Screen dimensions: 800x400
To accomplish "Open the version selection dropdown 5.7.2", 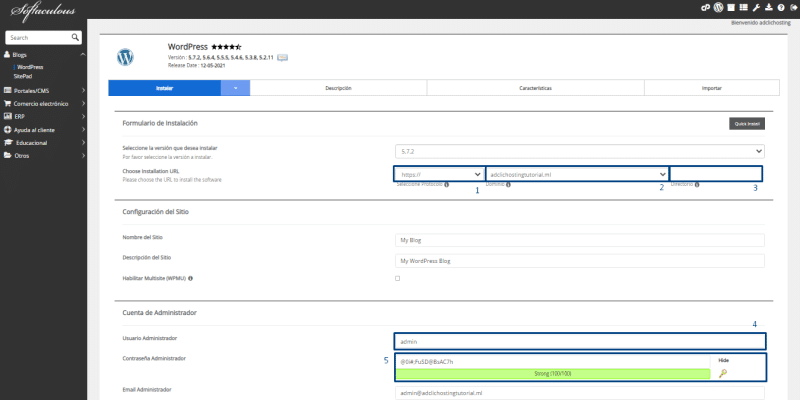I will 580,152.
